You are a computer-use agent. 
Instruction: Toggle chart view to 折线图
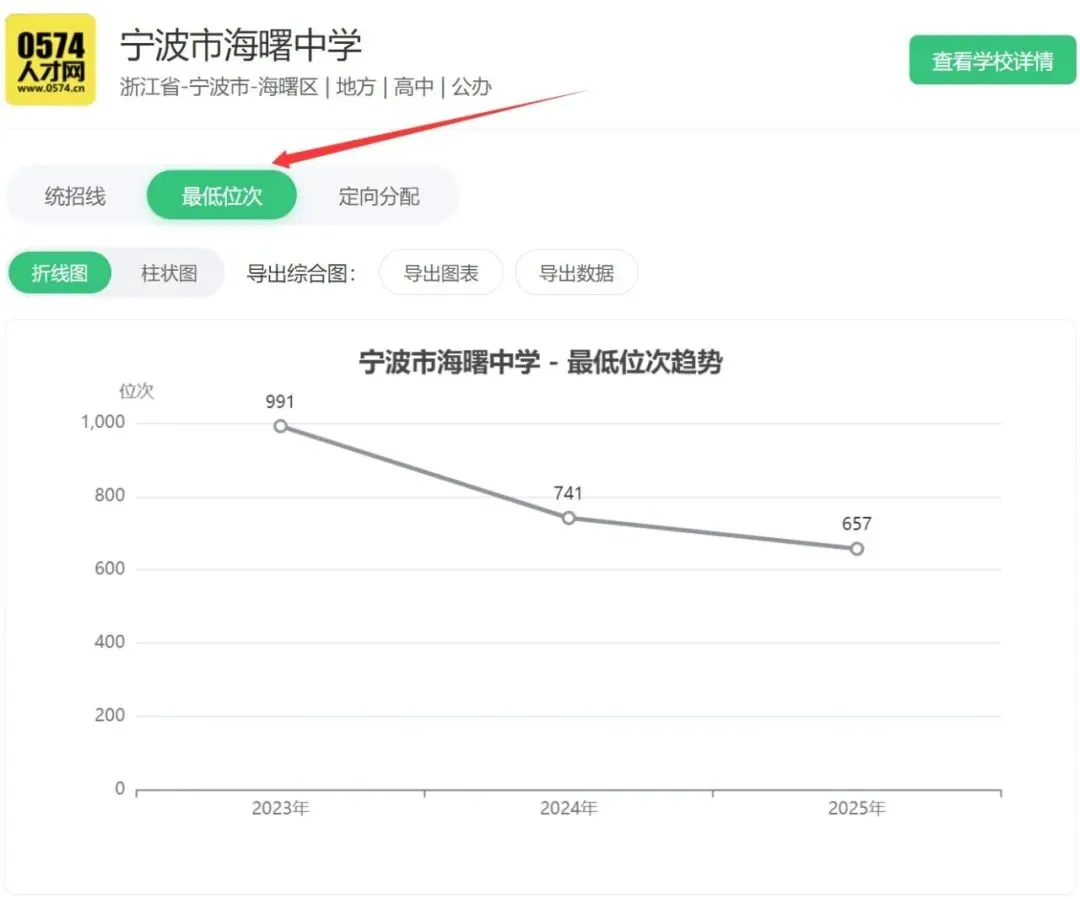[60, 273]
